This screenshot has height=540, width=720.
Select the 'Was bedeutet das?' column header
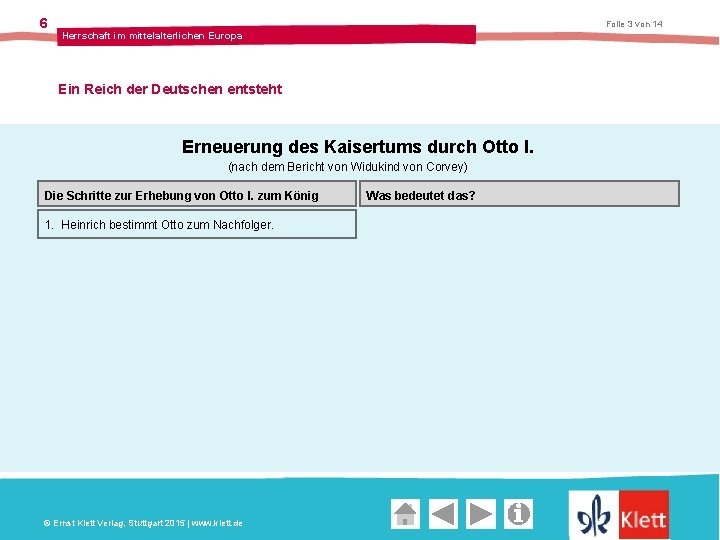click(x=519, y=194)
